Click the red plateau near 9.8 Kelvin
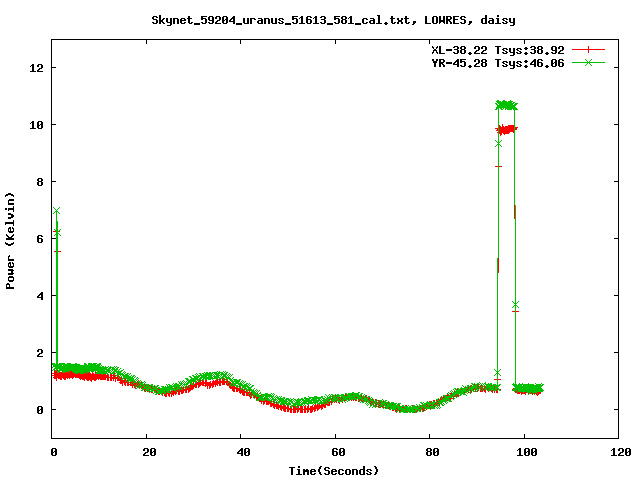 coord(507,130)
